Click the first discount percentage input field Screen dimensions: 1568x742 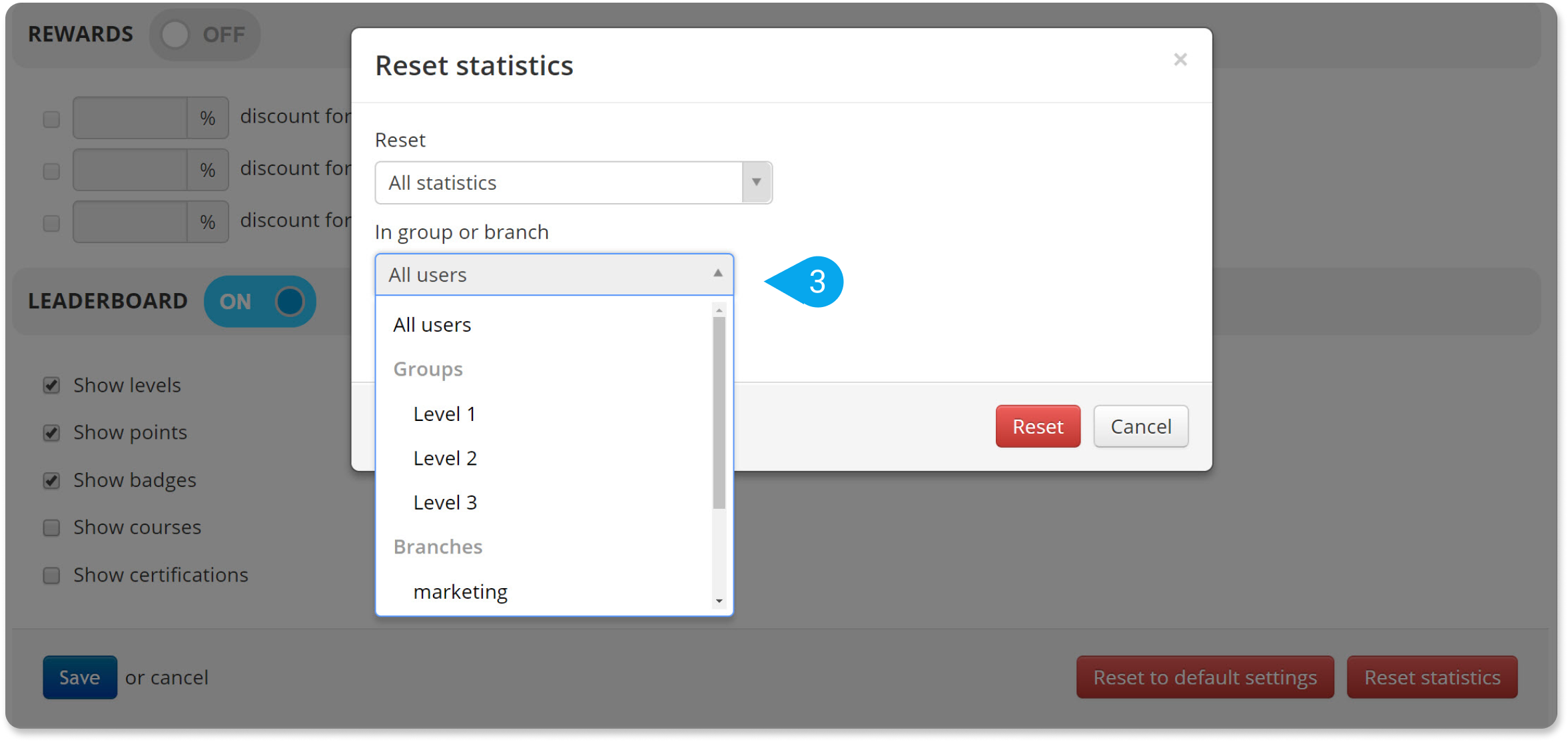[131, 118]
